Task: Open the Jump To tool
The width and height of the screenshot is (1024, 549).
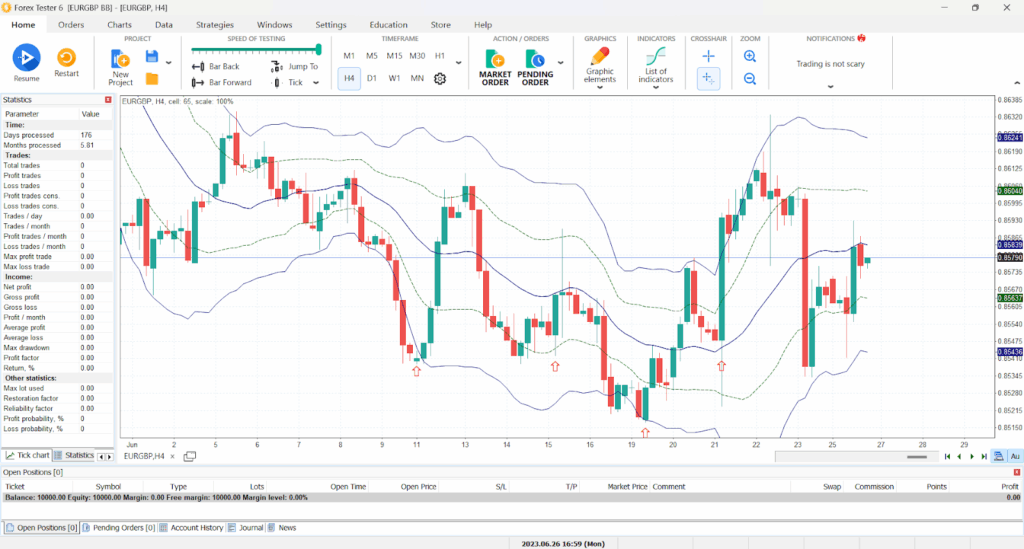Action: tap(295, 67)
